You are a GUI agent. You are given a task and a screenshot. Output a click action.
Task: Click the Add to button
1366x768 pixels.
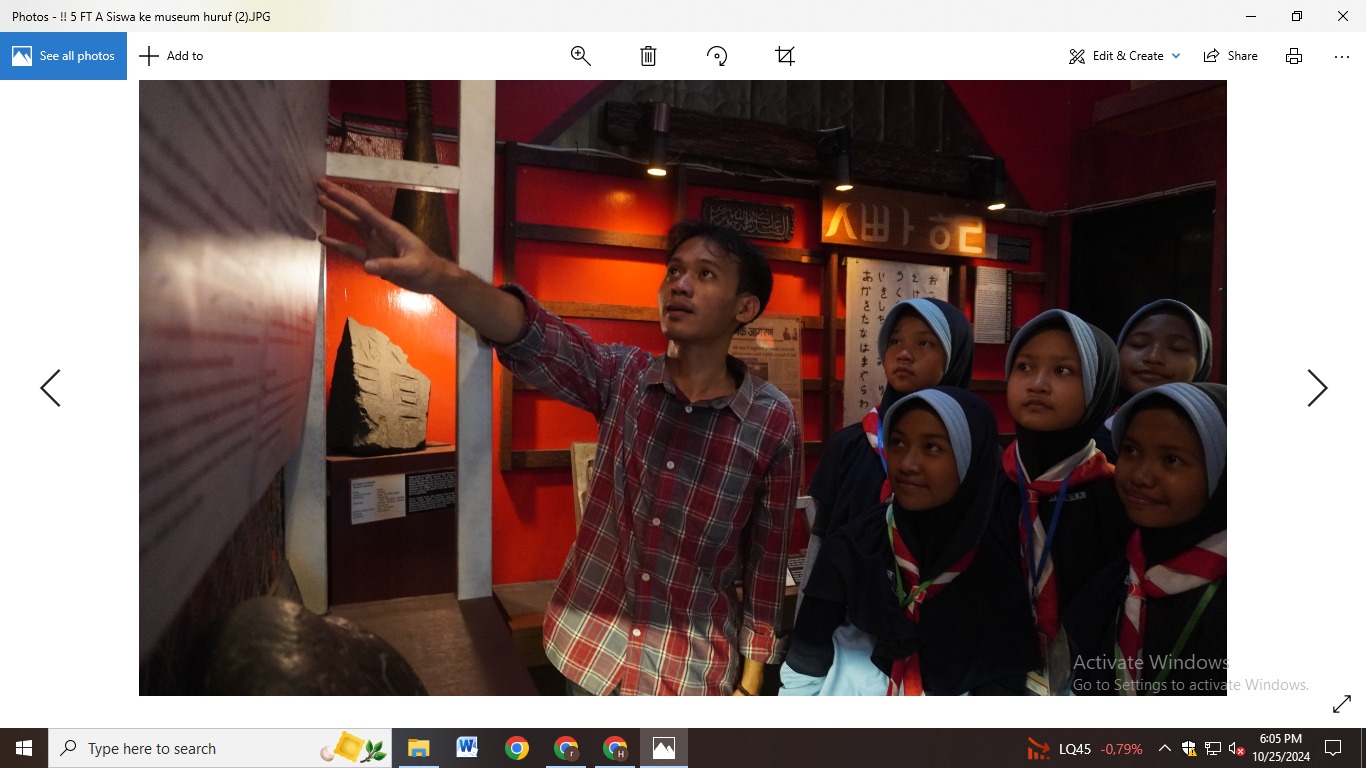pos(171,56)
